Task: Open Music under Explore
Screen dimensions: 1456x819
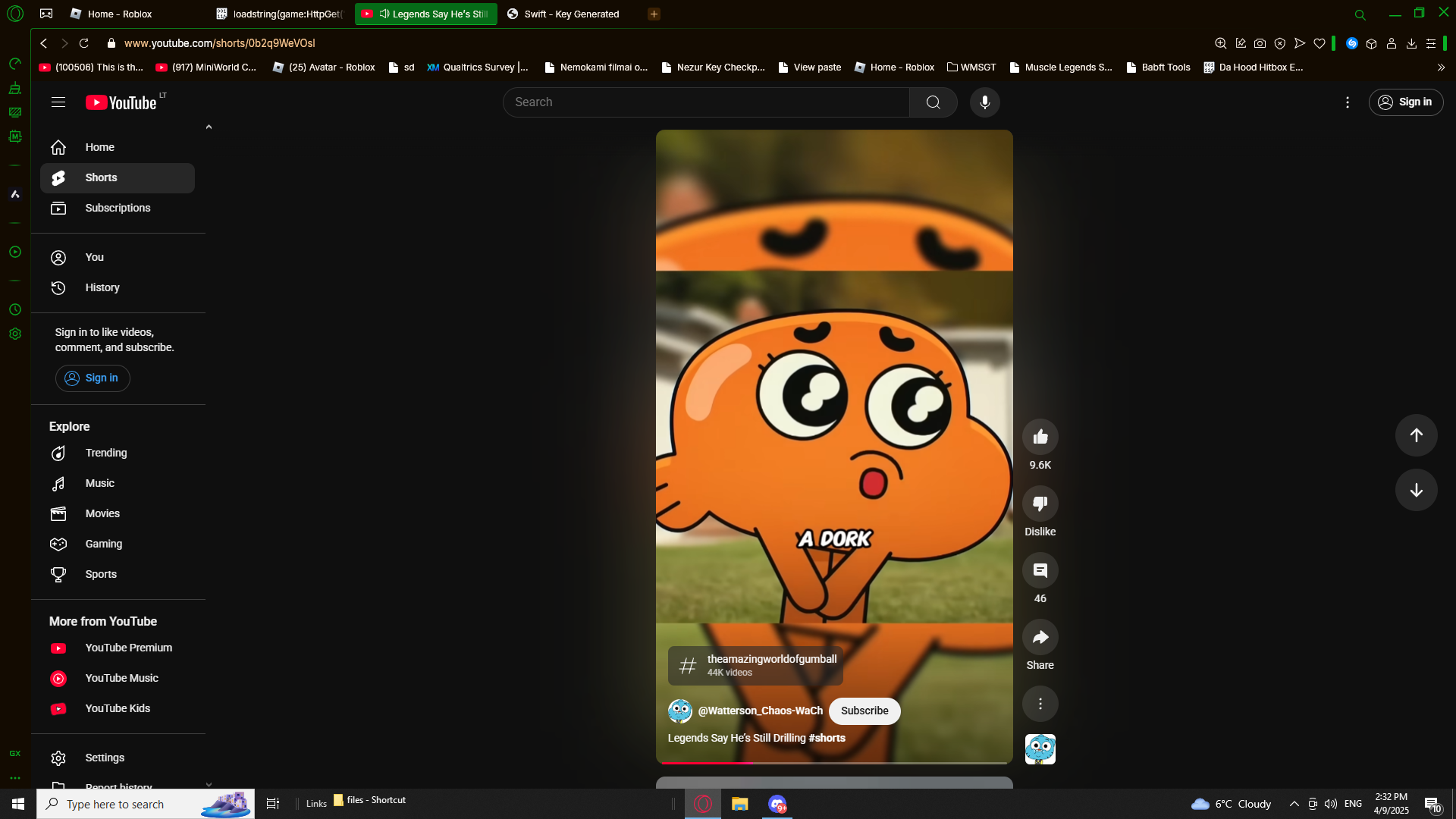Action: click(118, 483)
